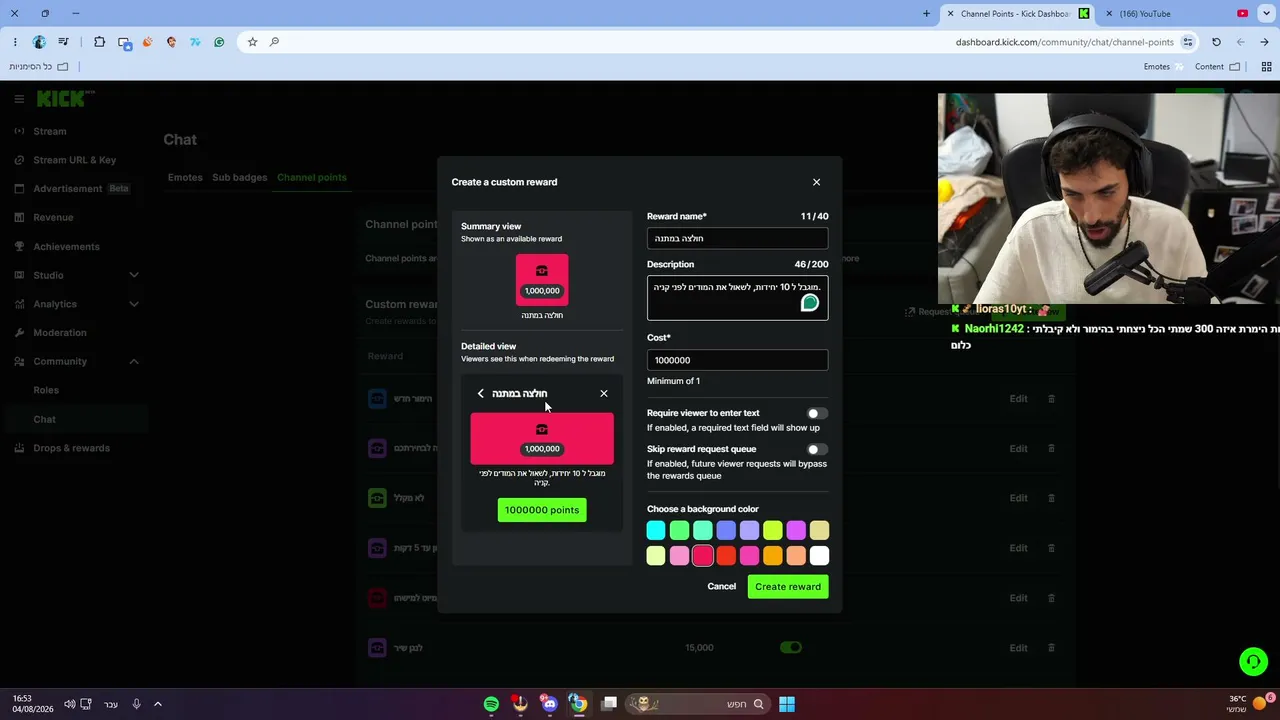Select the cyan background color

pos(656,530)
